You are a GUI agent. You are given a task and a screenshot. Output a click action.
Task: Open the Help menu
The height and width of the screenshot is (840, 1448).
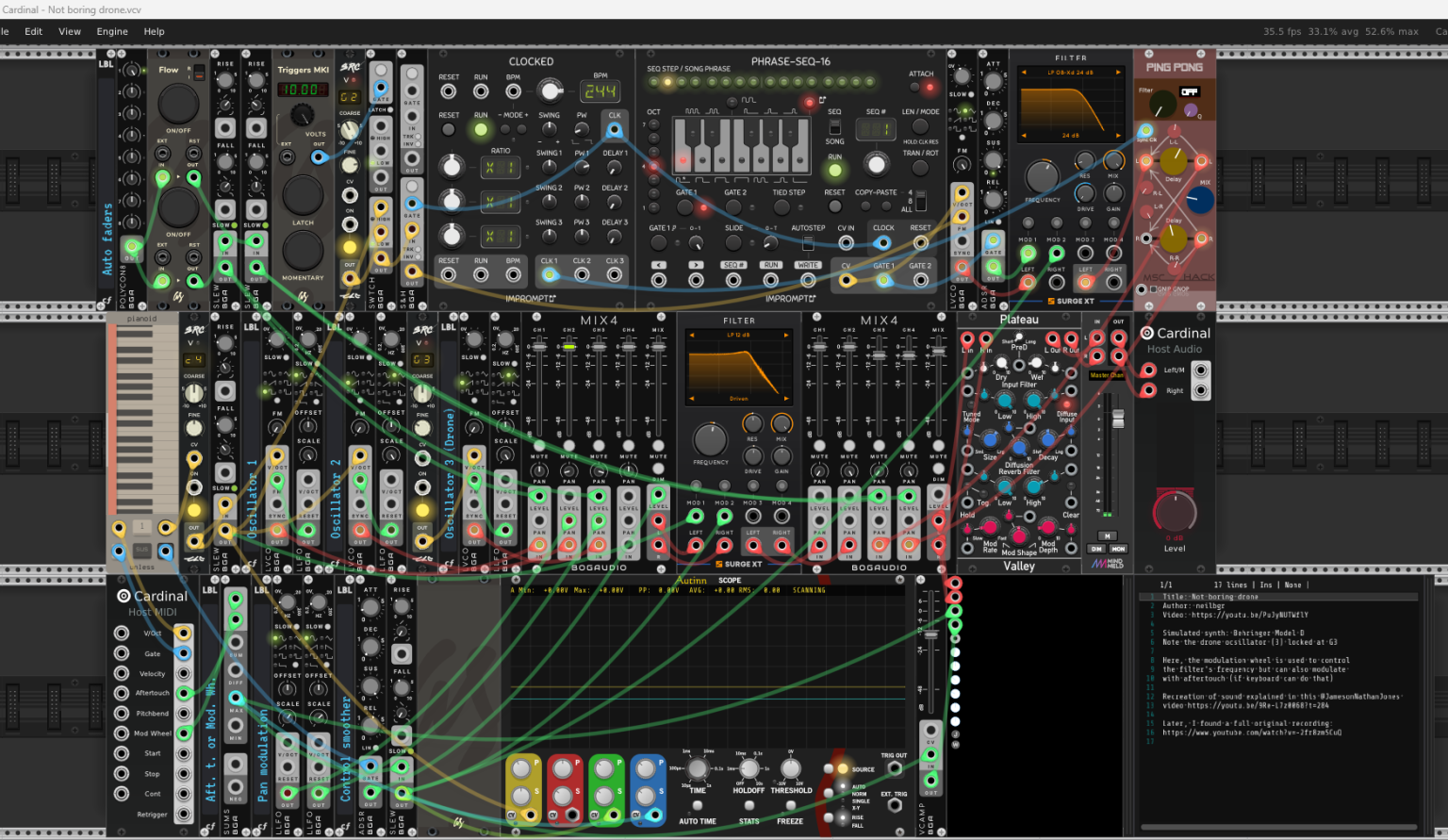pyautogui.click(x=154, y=31)
